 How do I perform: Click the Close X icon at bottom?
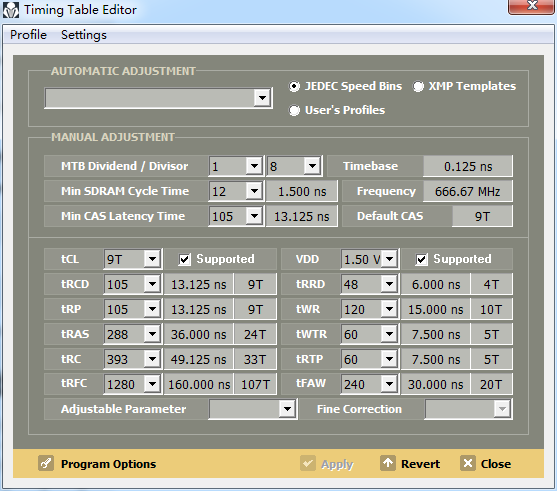click(468, 463)
